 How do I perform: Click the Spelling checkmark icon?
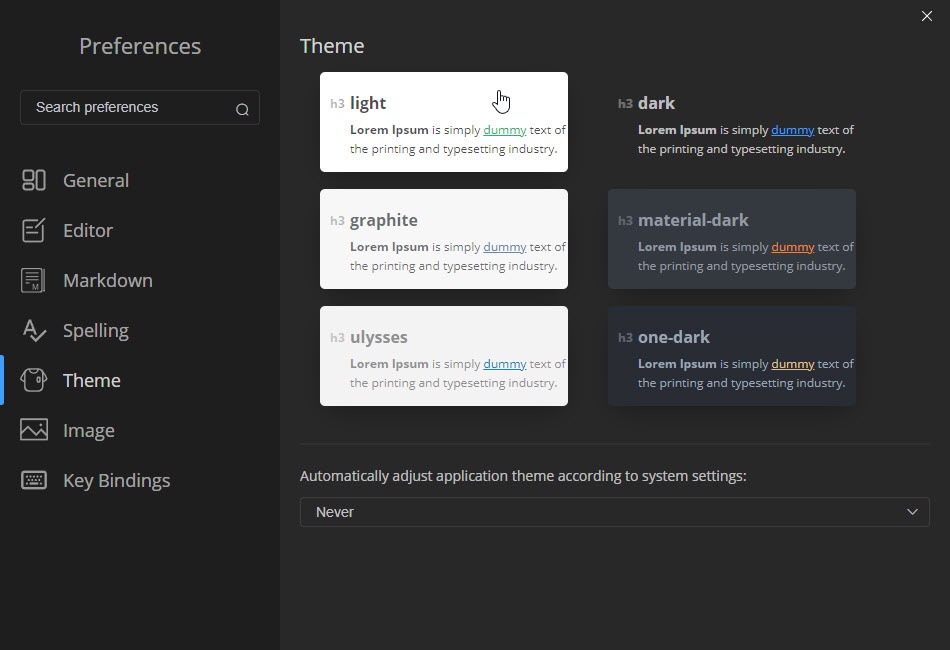(x=34, y=330)
